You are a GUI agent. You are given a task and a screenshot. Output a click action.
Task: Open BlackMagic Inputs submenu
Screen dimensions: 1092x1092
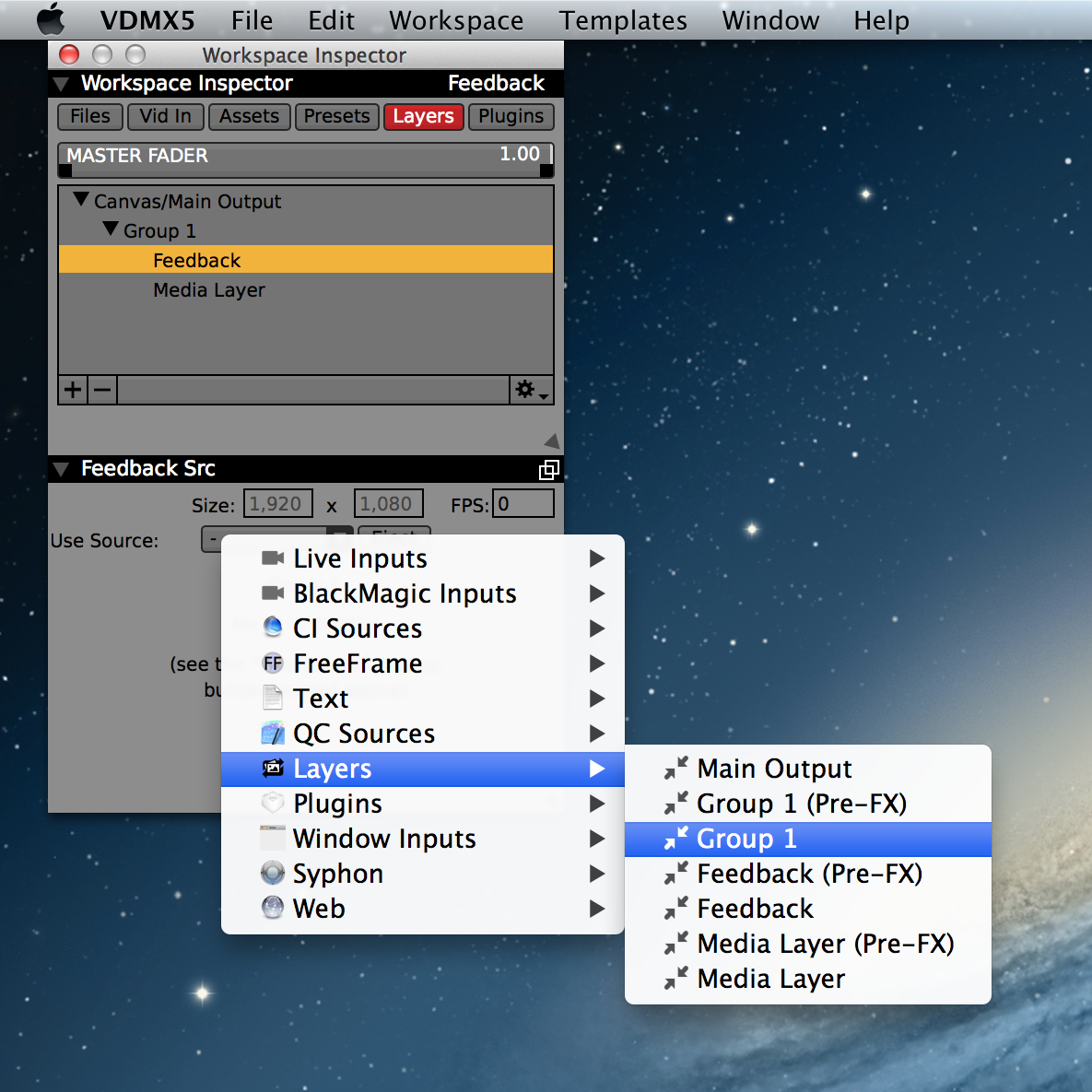coord(422,593)
